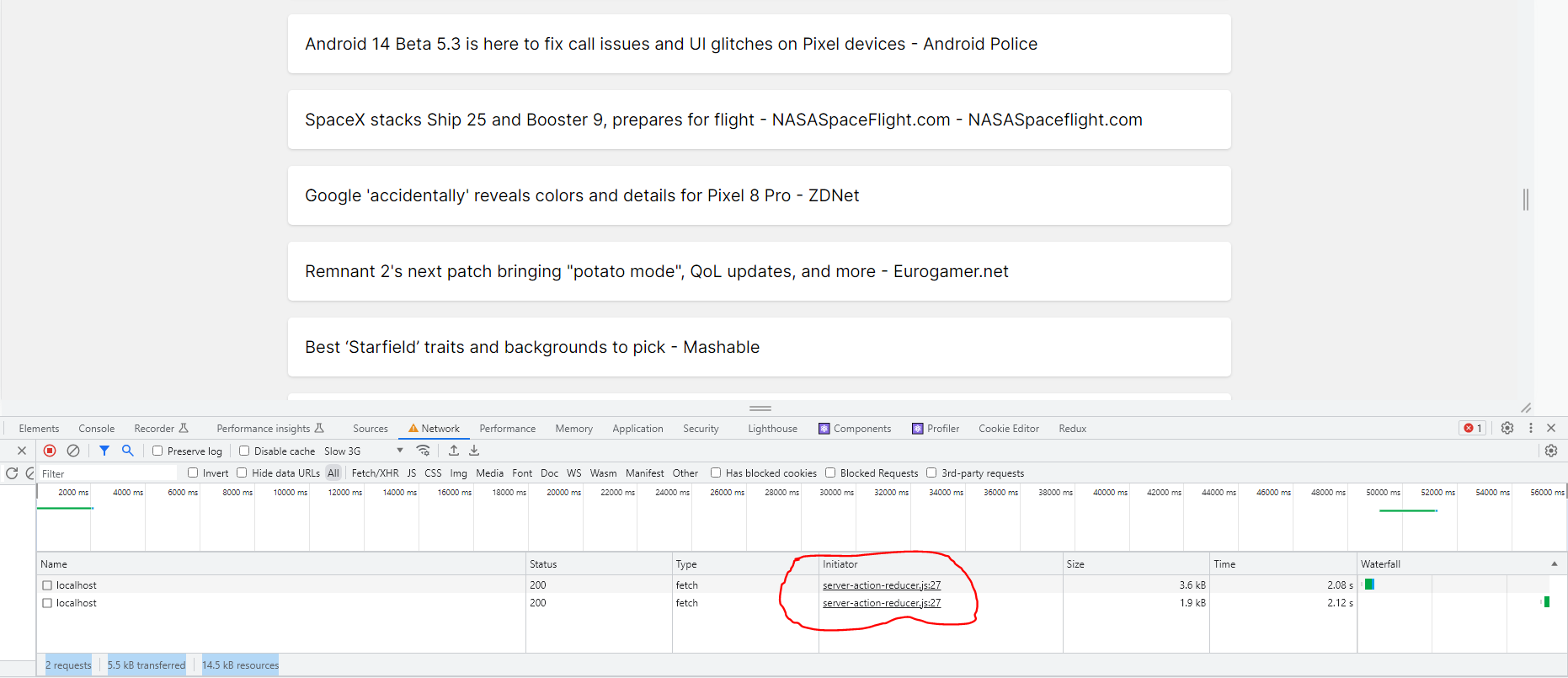Open the Memory tab
The image size is (1568, 678).
pos(573,429)
